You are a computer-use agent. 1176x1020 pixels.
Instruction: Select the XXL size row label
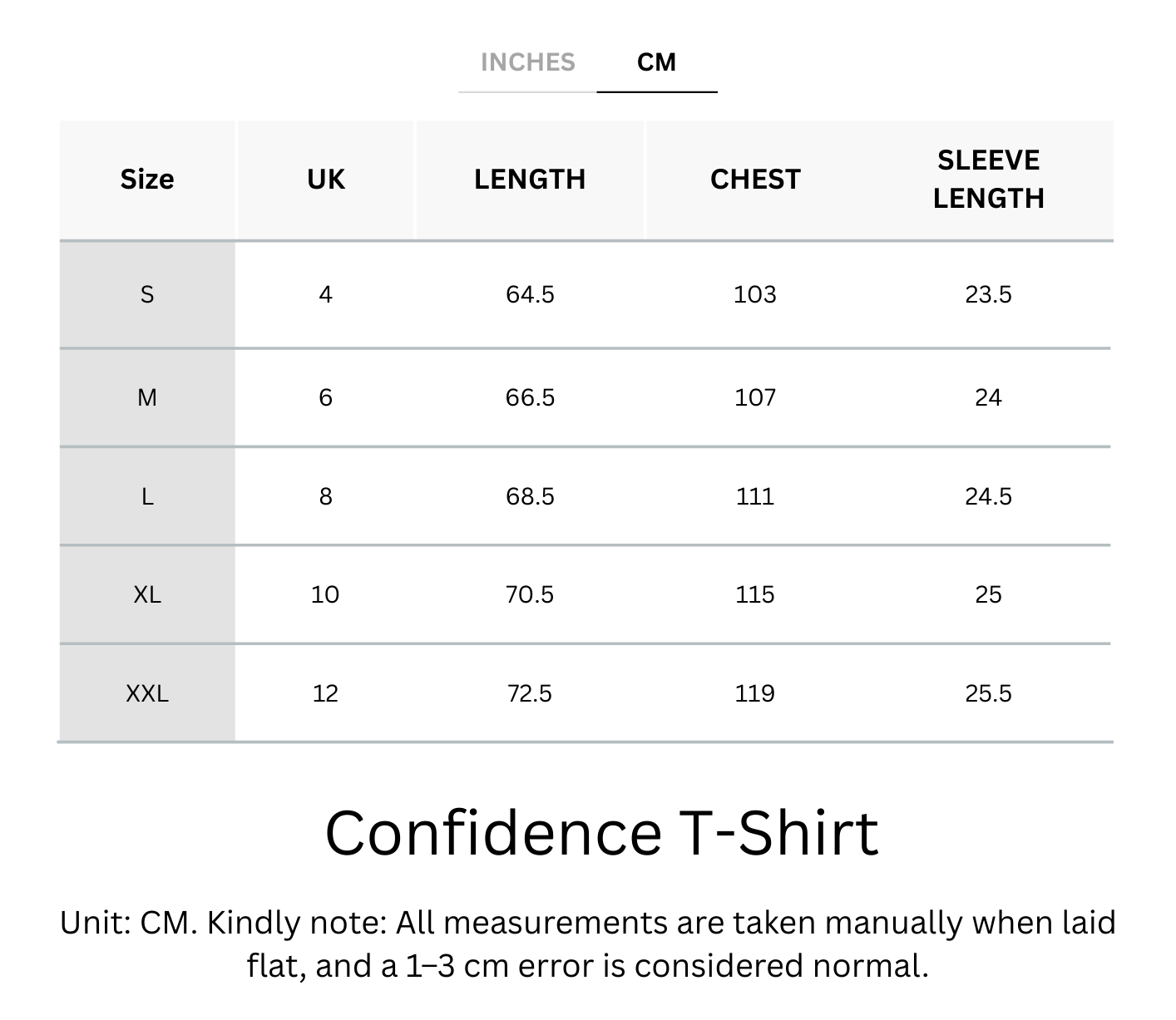pyautogui.click(x=147, y=693)
